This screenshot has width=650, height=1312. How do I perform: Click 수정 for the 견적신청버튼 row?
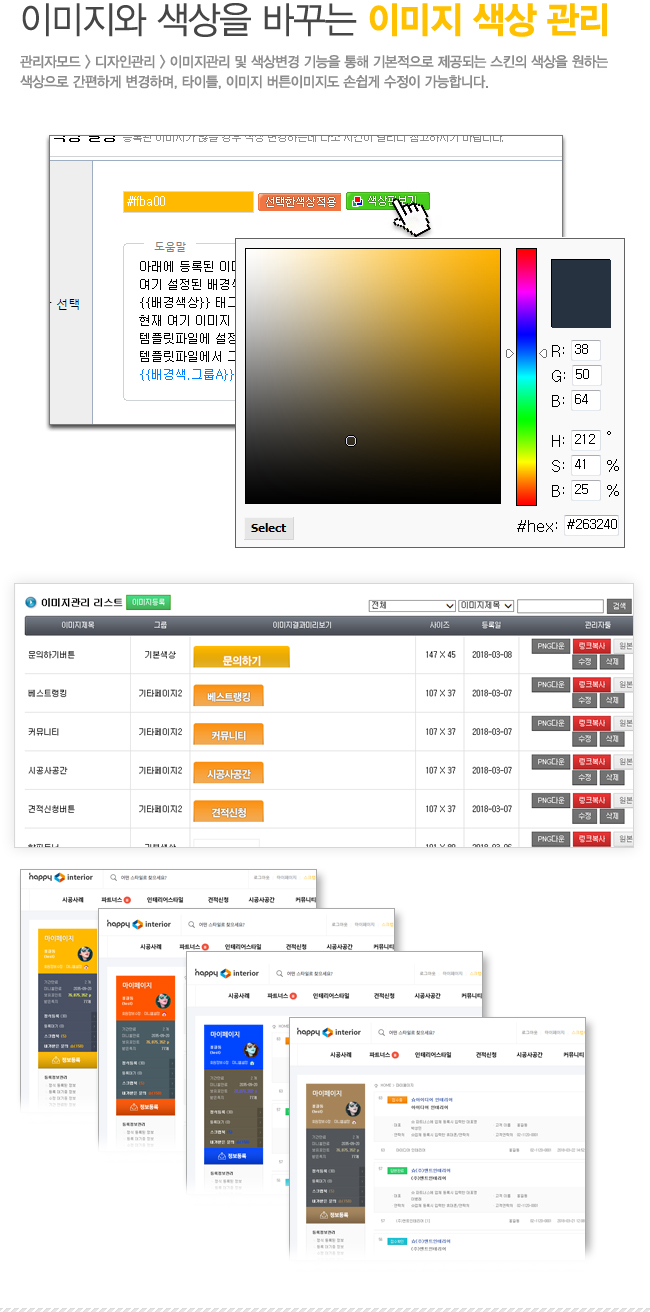pyautogui.click(x=585, y=816)
